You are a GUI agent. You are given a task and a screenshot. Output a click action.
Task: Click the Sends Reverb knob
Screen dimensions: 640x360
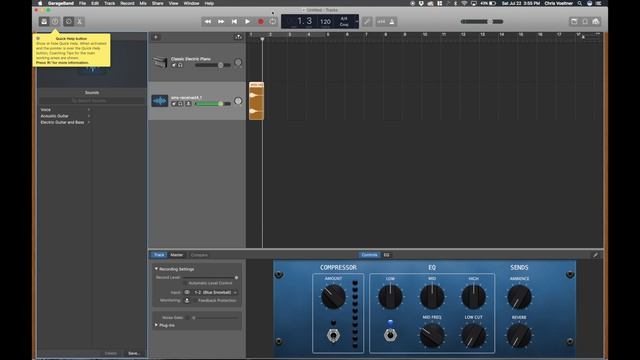click(x=519, y=336)
